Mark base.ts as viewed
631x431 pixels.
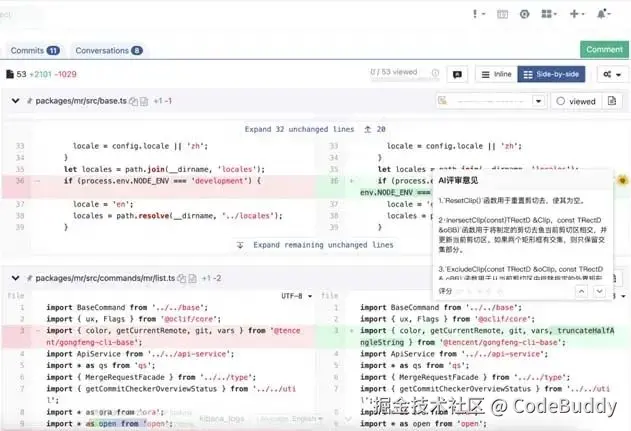pyautogui.click(x=576, y=101)
